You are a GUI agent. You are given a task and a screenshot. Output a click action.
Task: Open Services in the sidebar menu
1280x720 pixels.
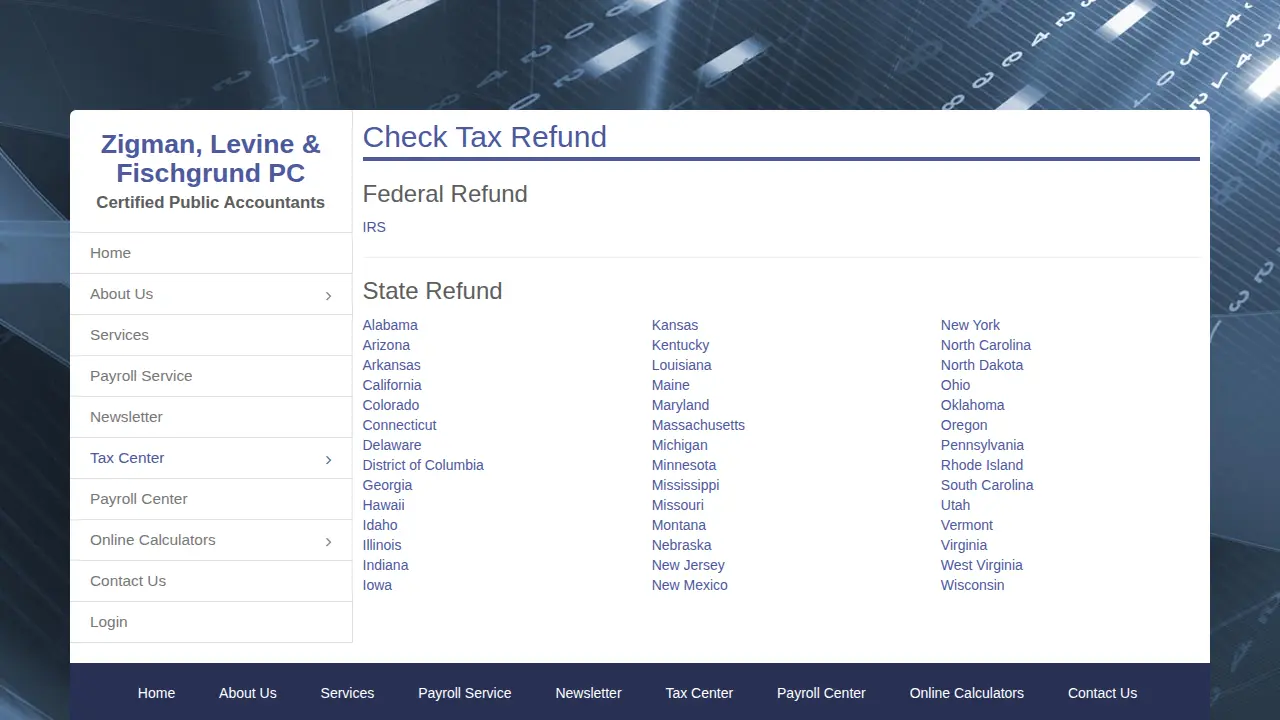tap(211, 335)
